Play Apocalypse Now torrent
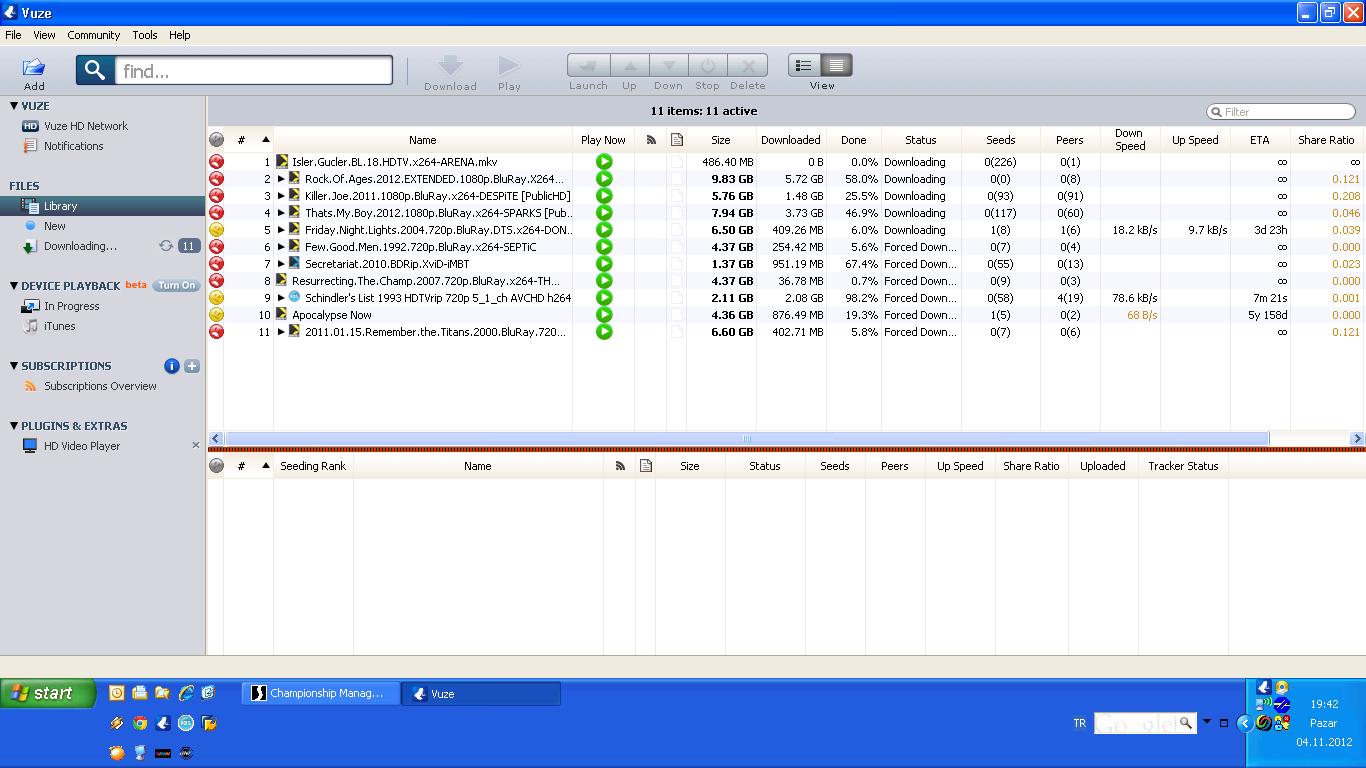The image size is (1366, 768). pyautogui.click(x=604, y=315)
